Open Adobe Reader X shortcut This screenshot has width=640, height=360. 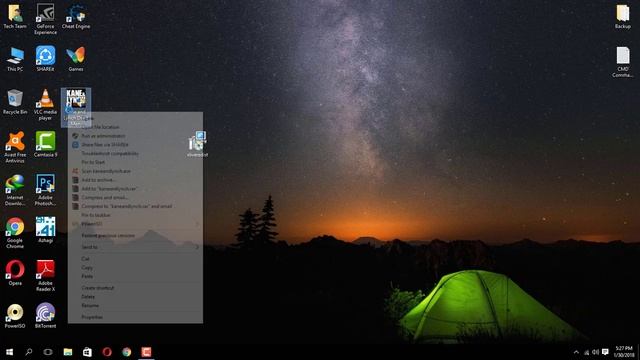coord(45,276)
